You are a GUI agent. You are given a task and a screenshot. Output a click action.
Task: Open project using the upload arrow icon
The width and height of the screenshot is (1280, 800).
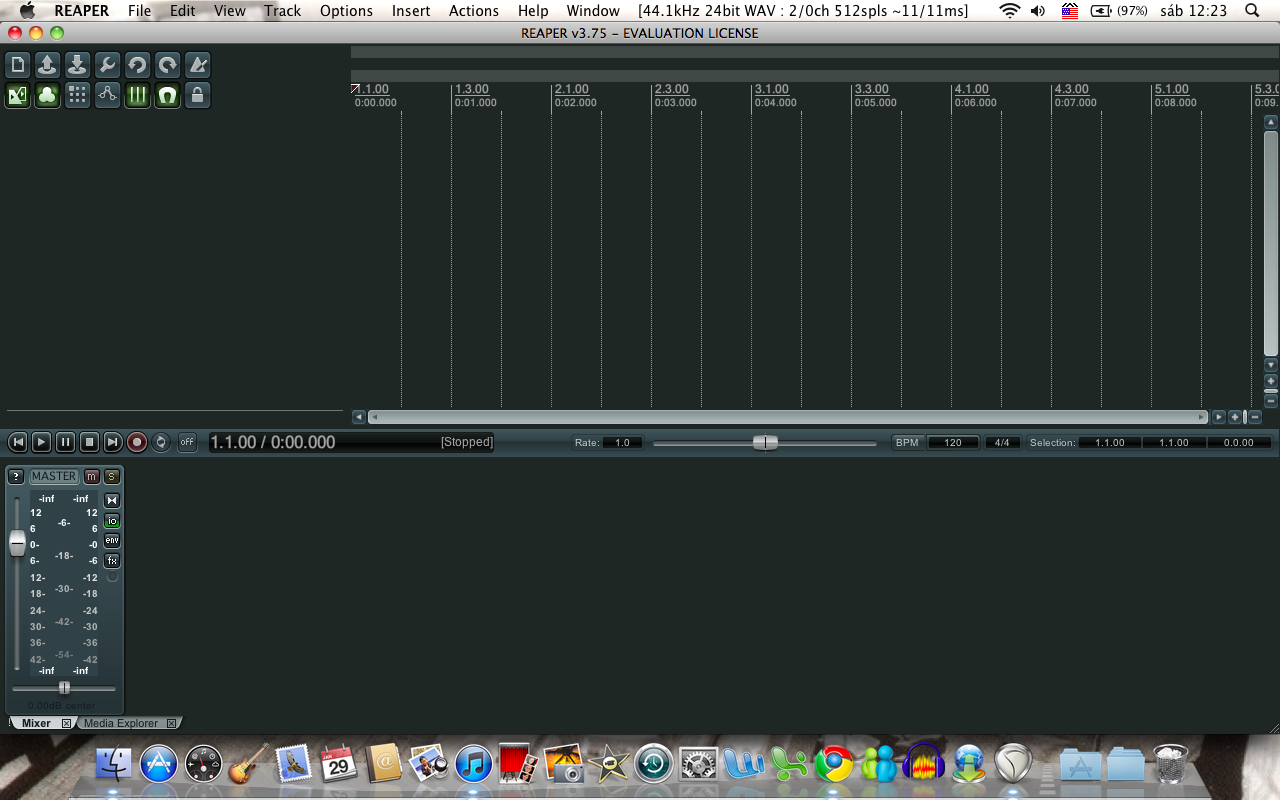[x=48, y=66]
